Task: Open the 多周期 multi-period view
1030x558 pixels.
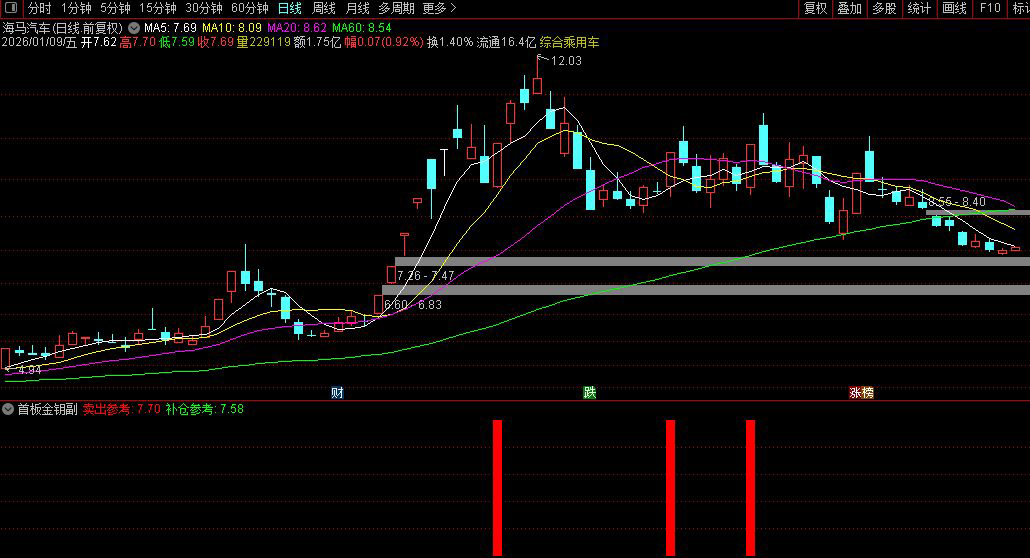Action: (396, 9)
